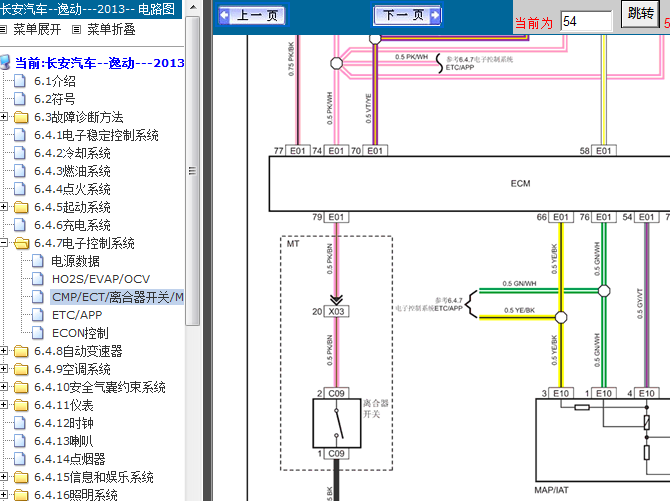
Task: Expand the 6.4.11仪表 folder
Action: point(4,405)
